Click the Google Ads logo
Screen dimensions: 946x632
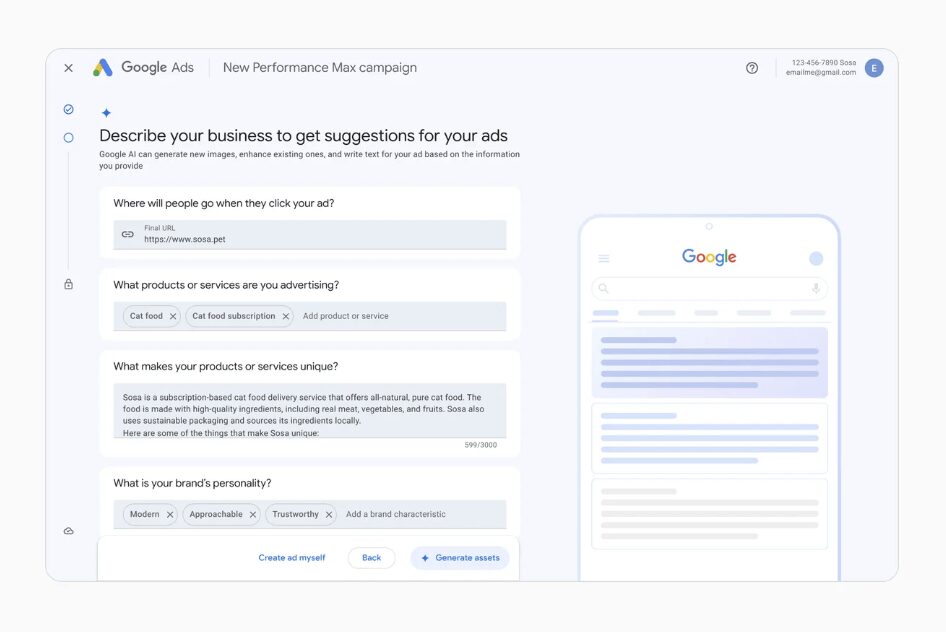144,68
